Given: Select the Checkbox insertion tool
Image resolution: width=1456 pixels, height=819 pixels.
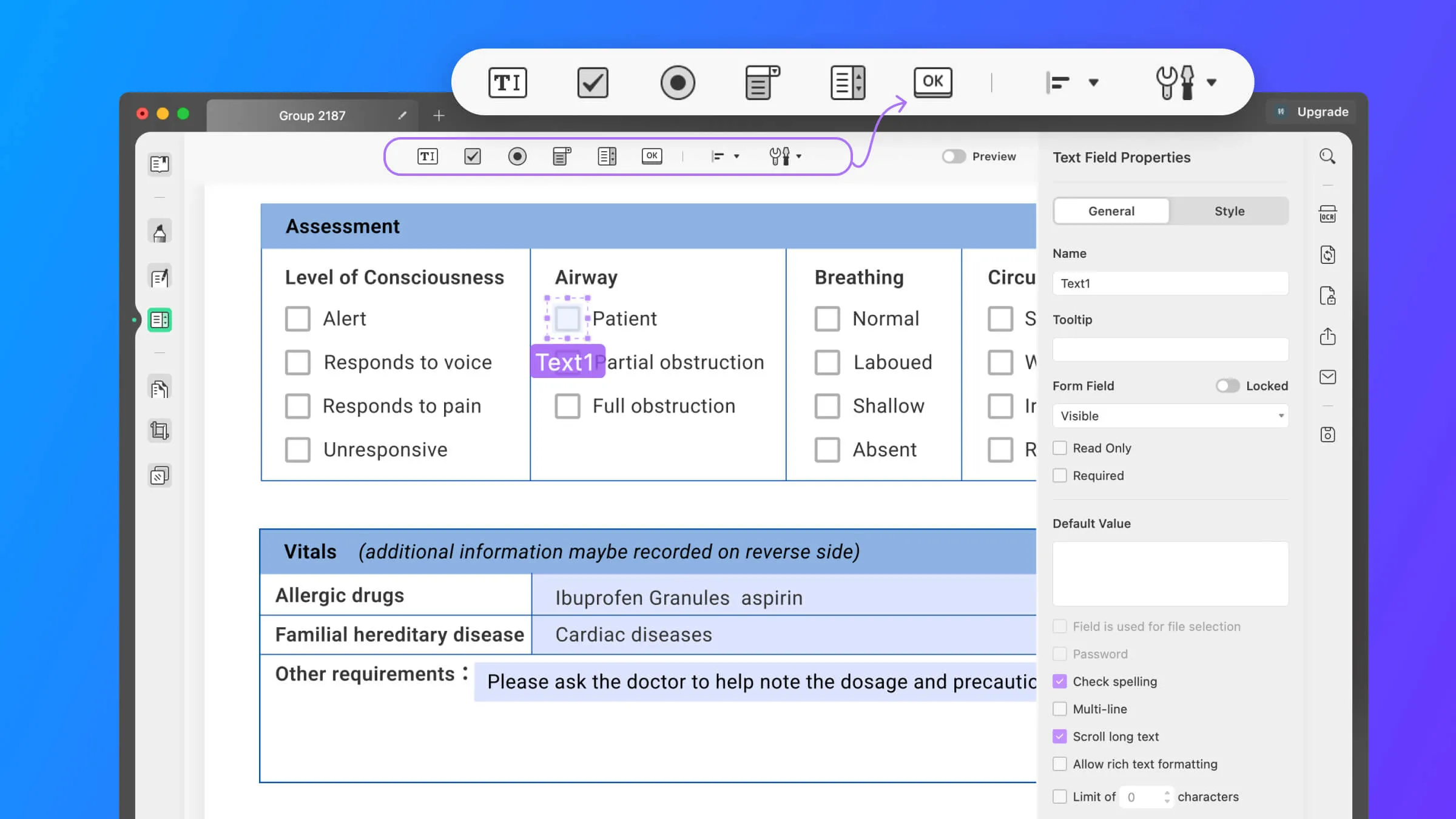Looking at the screenshot, I should click(472, 156).
